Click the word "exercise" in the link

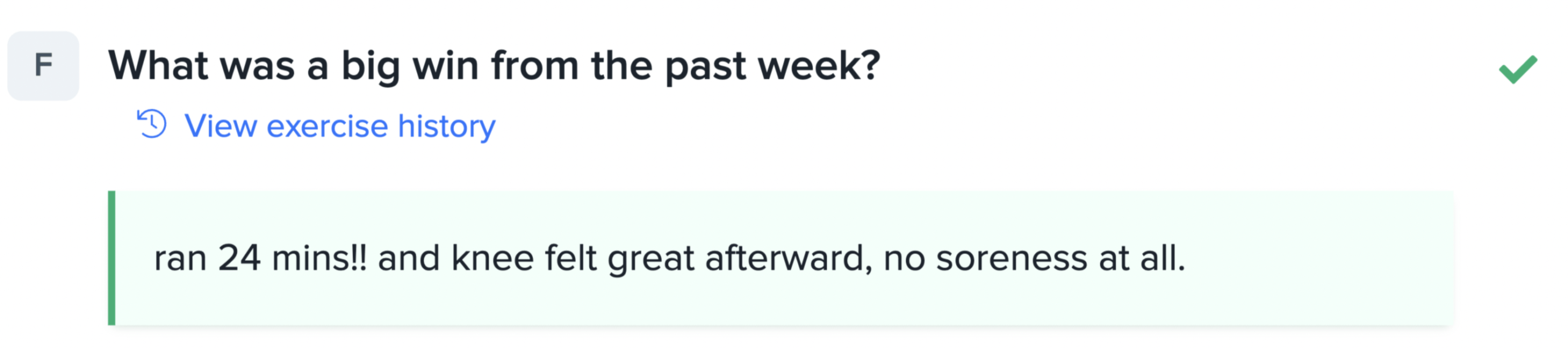(x=327, y=126)
